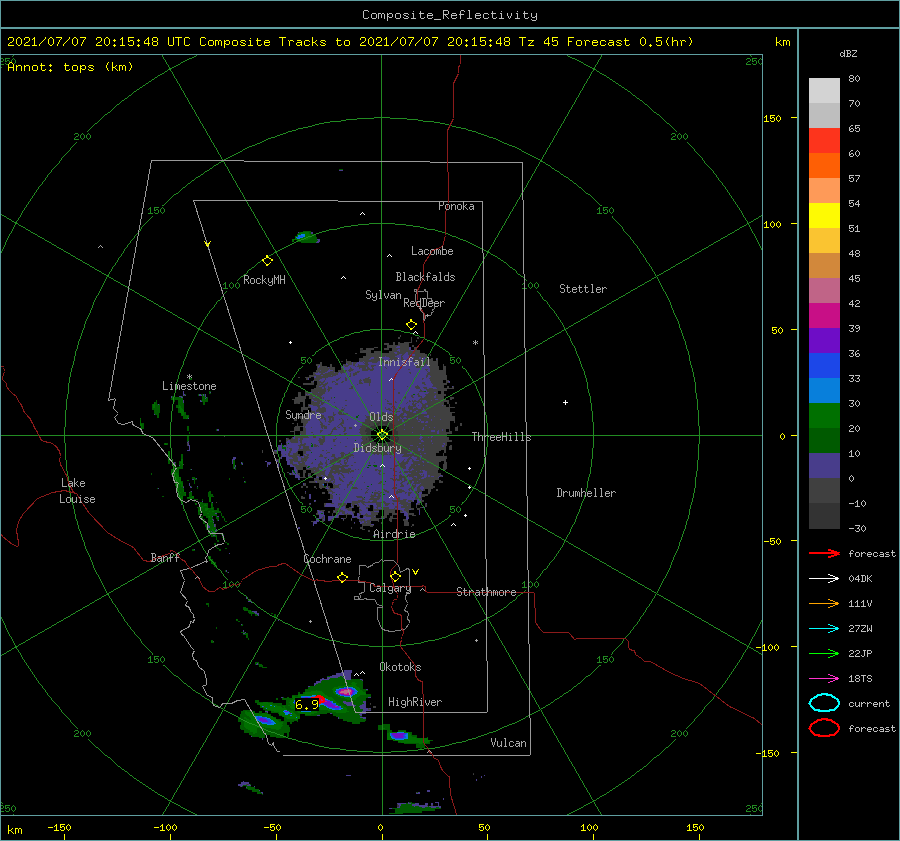The height and width of the screenshot is (841, 900).
Task: Click the dBZ scale heading
Action: coord(848,53)
